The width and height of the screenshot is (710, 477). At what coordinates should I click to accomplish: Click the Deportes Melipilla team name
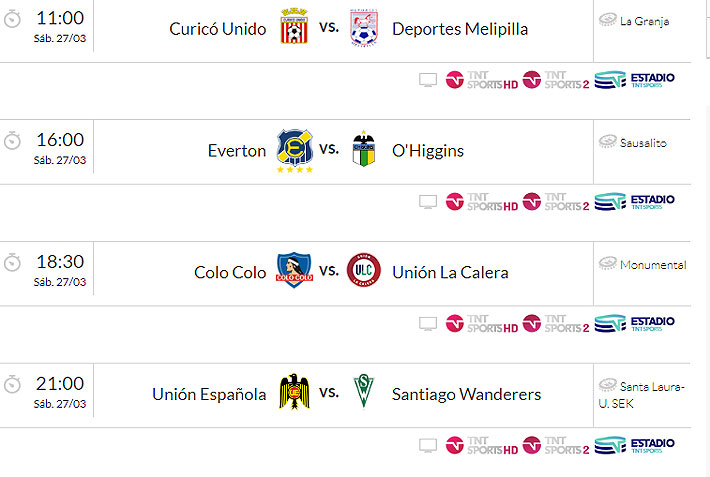(460, 29)
